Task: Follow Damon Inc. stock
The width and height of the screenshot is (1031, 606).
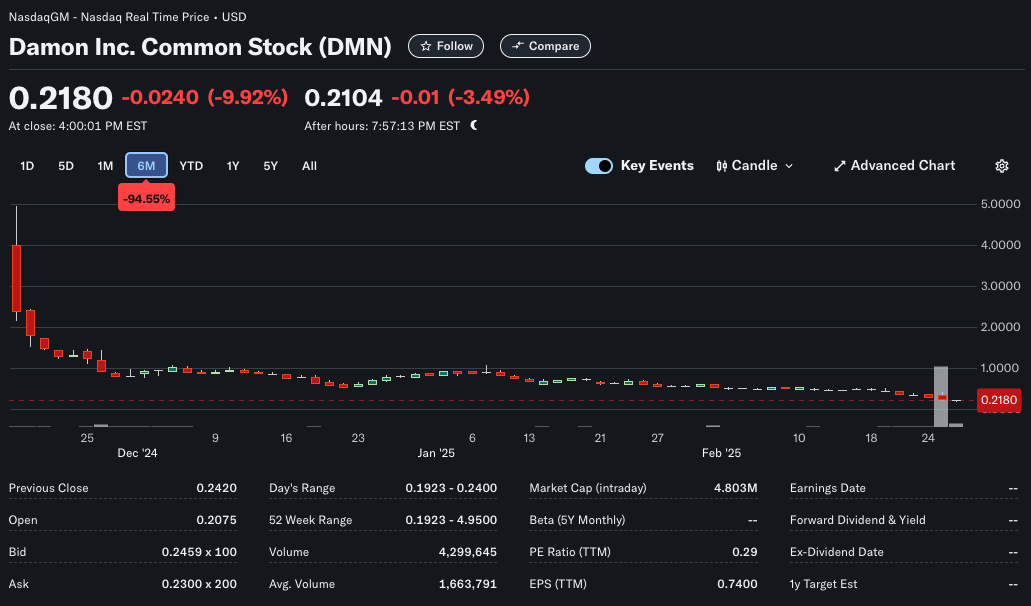Action: click(446, 46)
